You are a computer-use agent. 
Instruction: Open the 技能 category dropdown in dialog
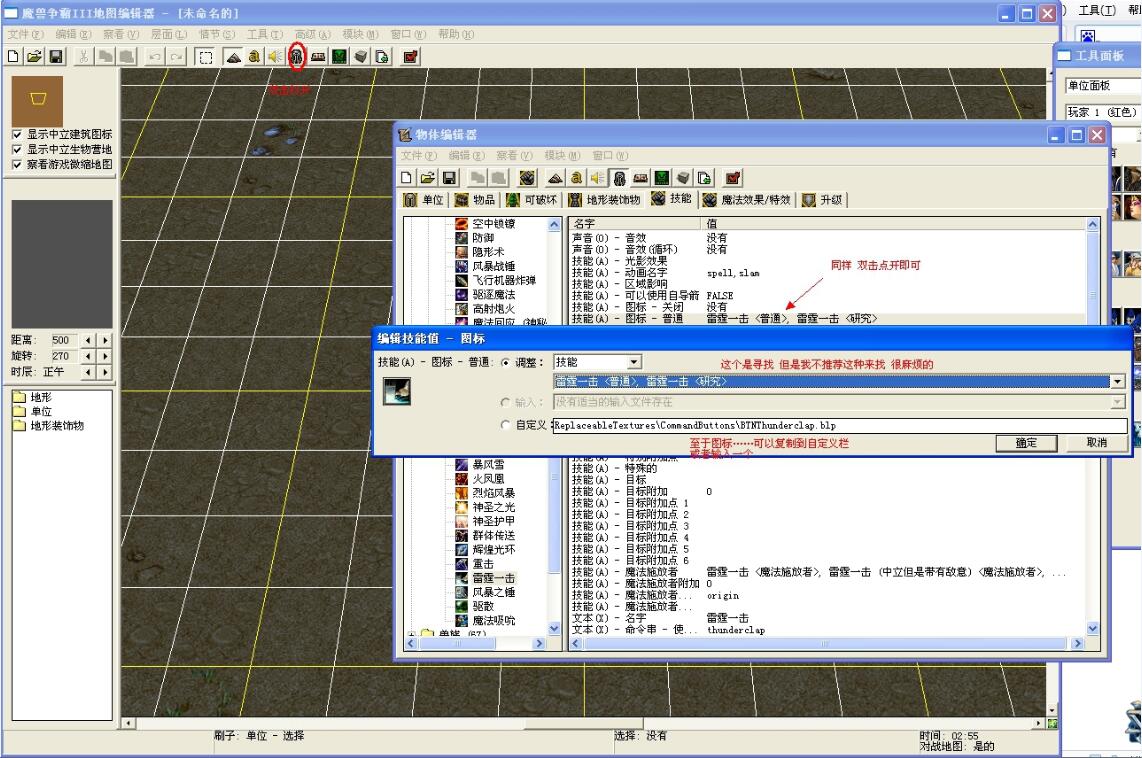coord(634,362)
